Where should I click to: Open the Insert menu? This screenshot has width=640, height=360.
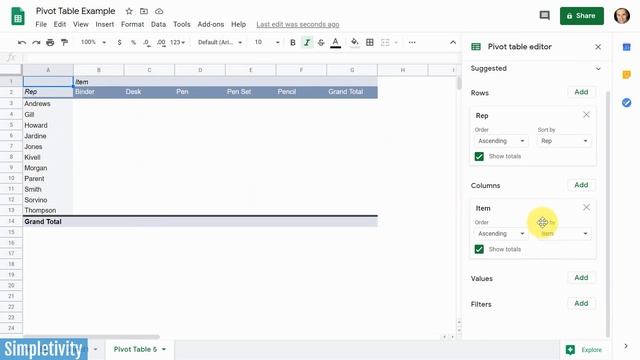click(x=105, y=24)
